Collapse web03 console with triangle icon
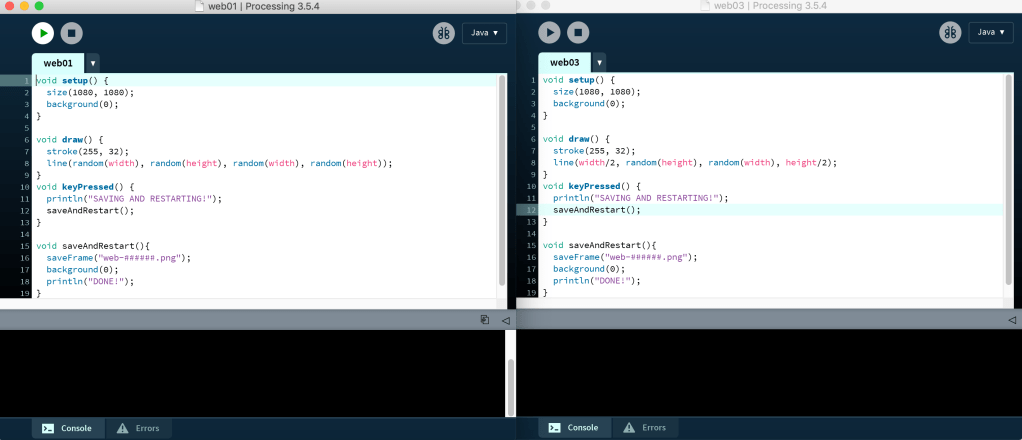 [1012, 320]
